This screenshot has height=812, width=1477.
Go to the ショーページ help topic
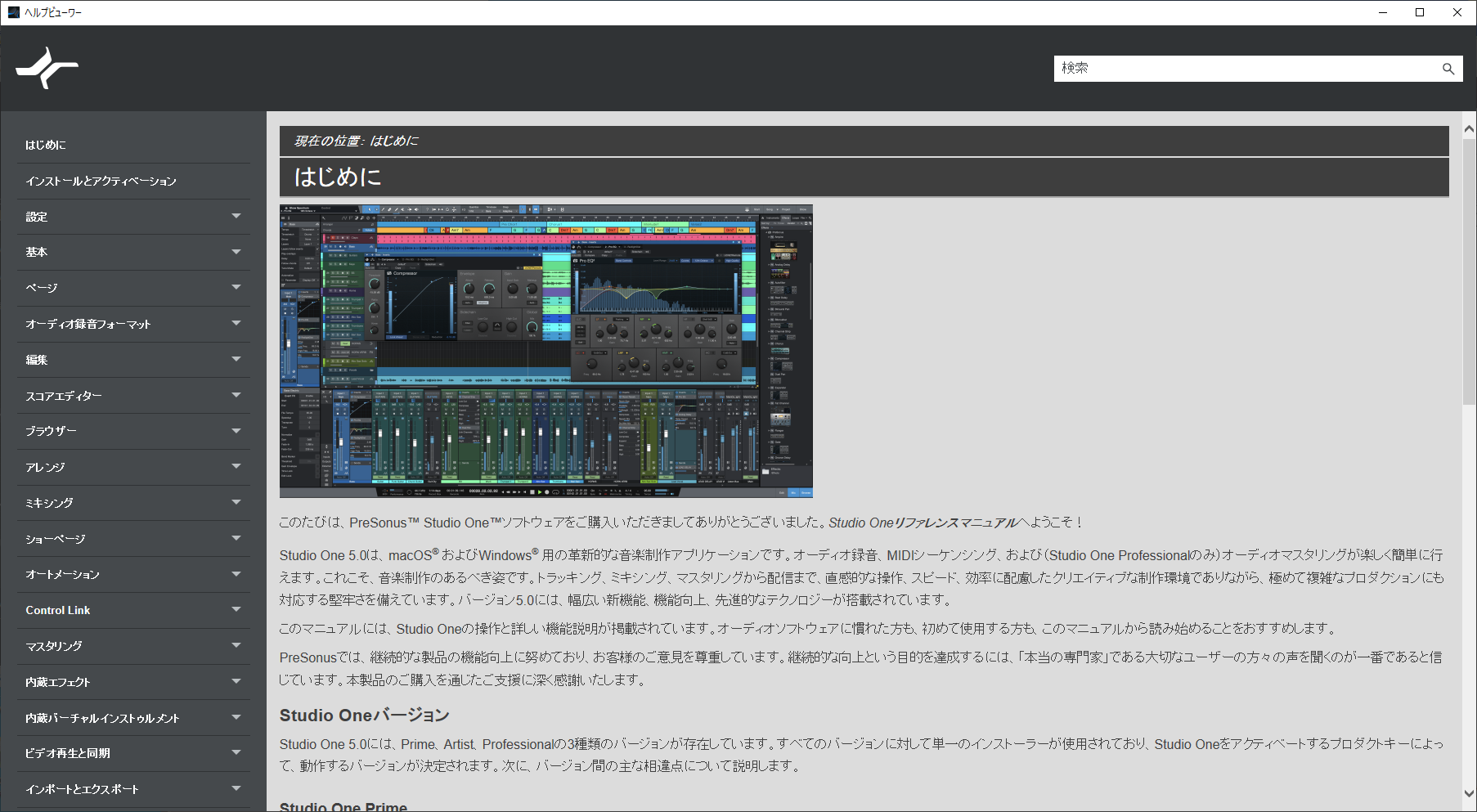pos(56,539)
